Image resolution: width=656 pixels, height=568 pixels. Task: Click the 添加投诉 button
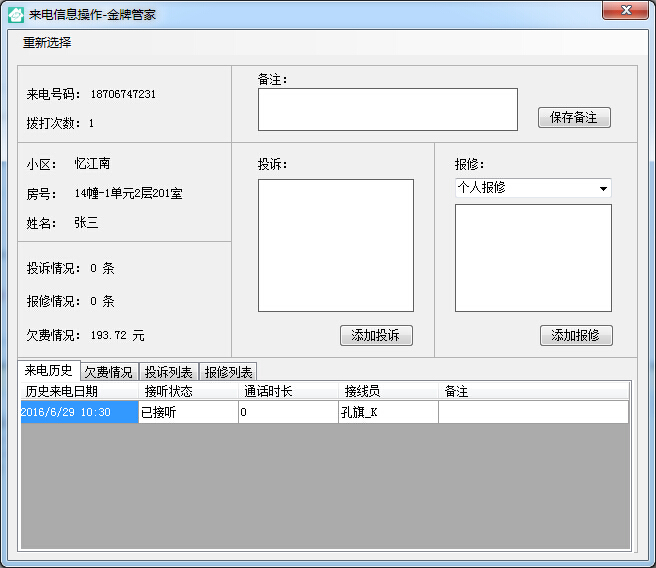(376, 335)
